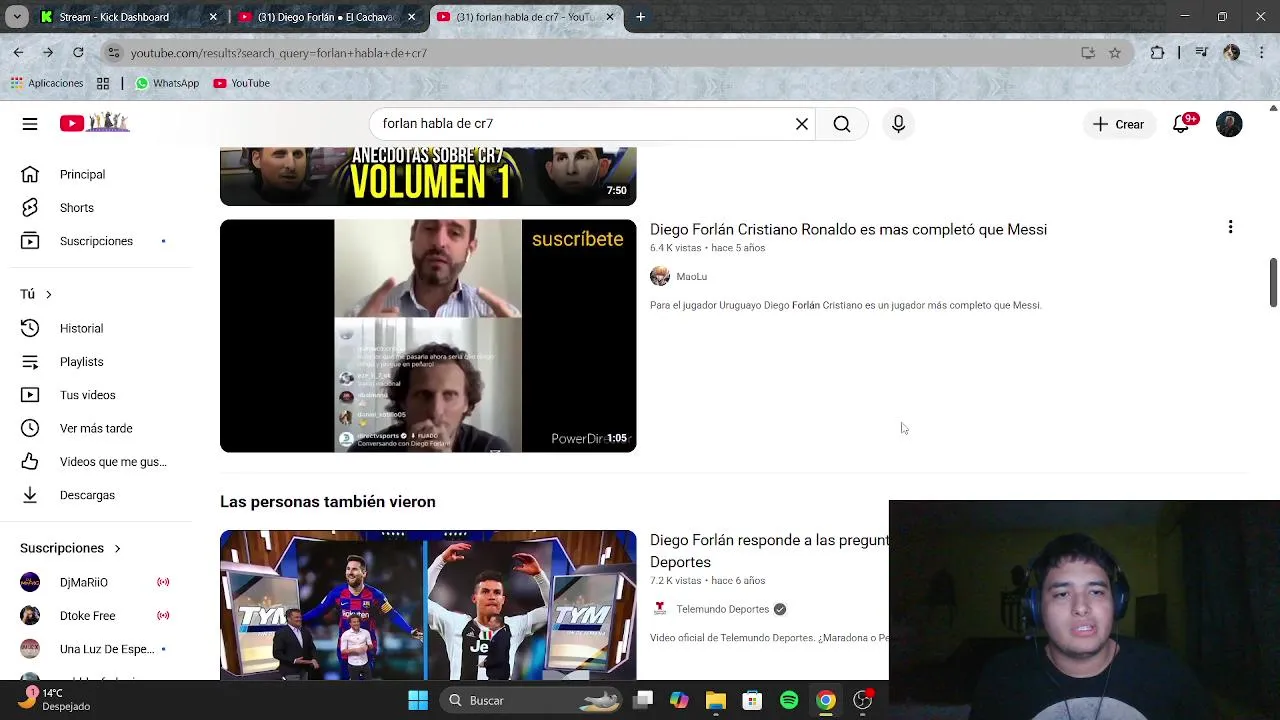Open Diego Forlán responde video title
The width and height of the screenshot is (1280, 720).
pyautogui.click(x=768, y=551)
